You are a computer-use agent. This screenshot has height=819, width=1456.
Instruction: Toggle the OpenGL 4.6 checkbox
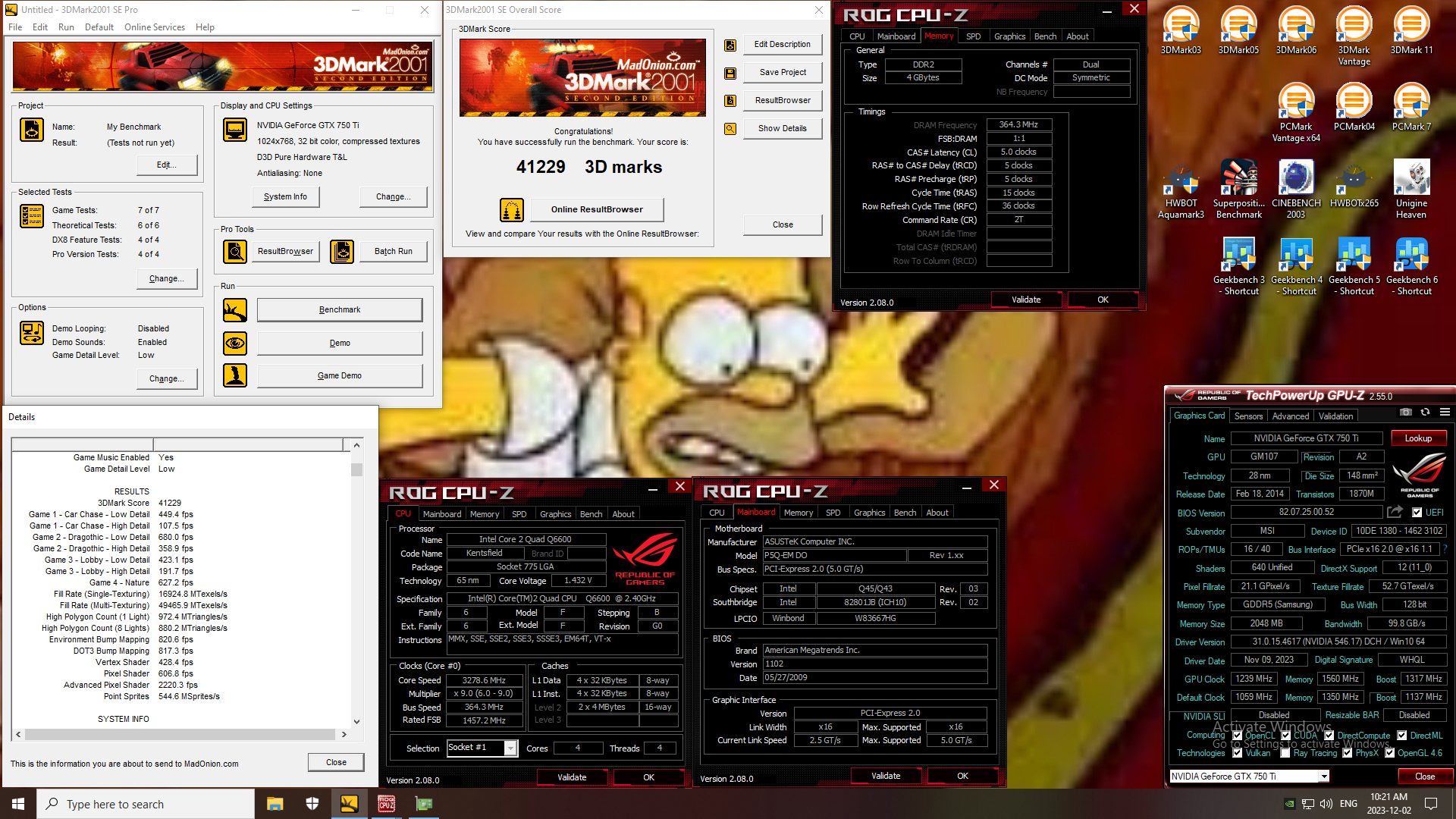pyautogui.click(x=1389, y=753)
